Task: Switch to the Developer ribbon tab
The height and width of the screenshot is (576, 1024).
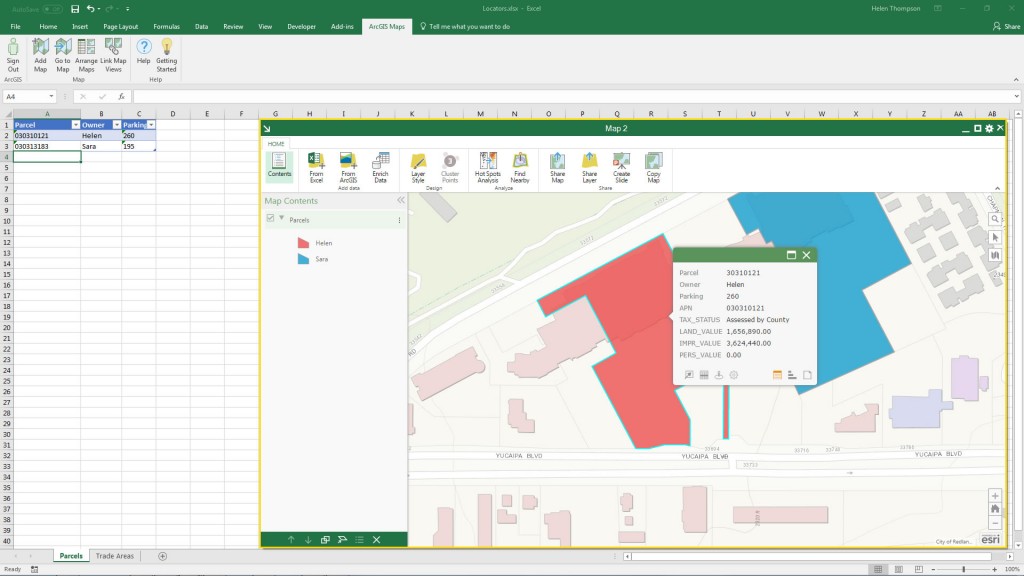Action: pos(301,27)
